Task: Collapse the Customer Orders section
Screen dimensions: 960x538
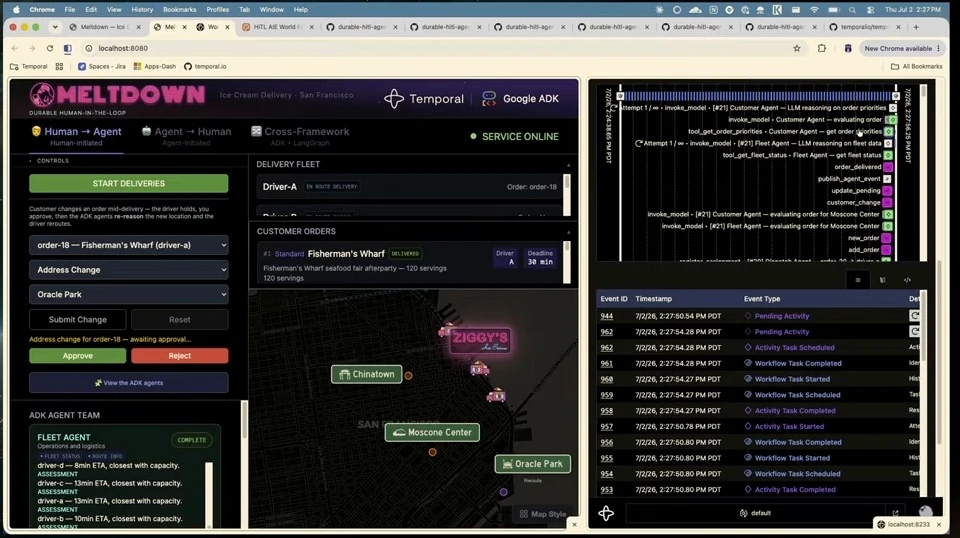Action: point(568,232)
